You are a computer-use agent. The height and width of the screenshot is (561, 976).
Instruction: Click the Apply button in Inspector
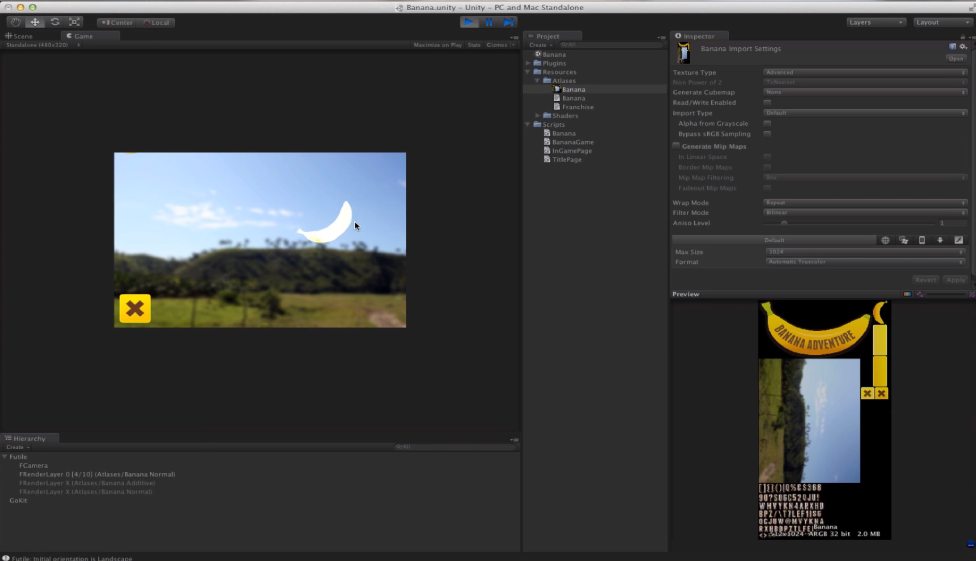coord(955,280)
